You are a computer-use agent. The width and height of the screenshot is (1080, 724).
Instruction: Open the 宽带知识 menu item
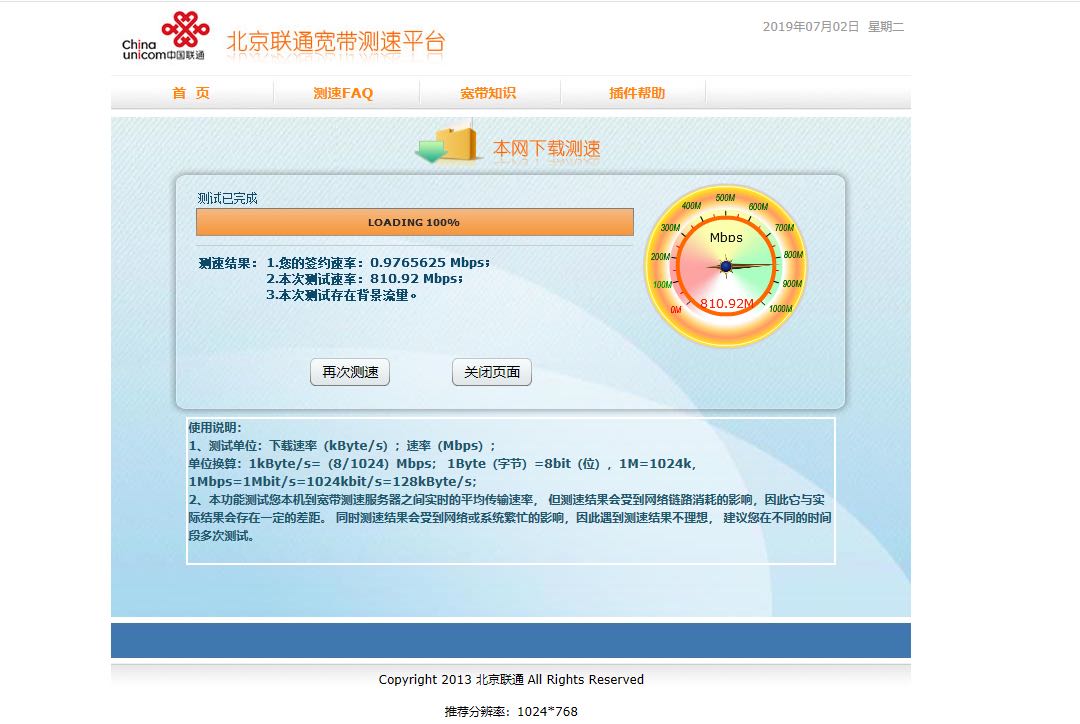[x=488, y=93]
